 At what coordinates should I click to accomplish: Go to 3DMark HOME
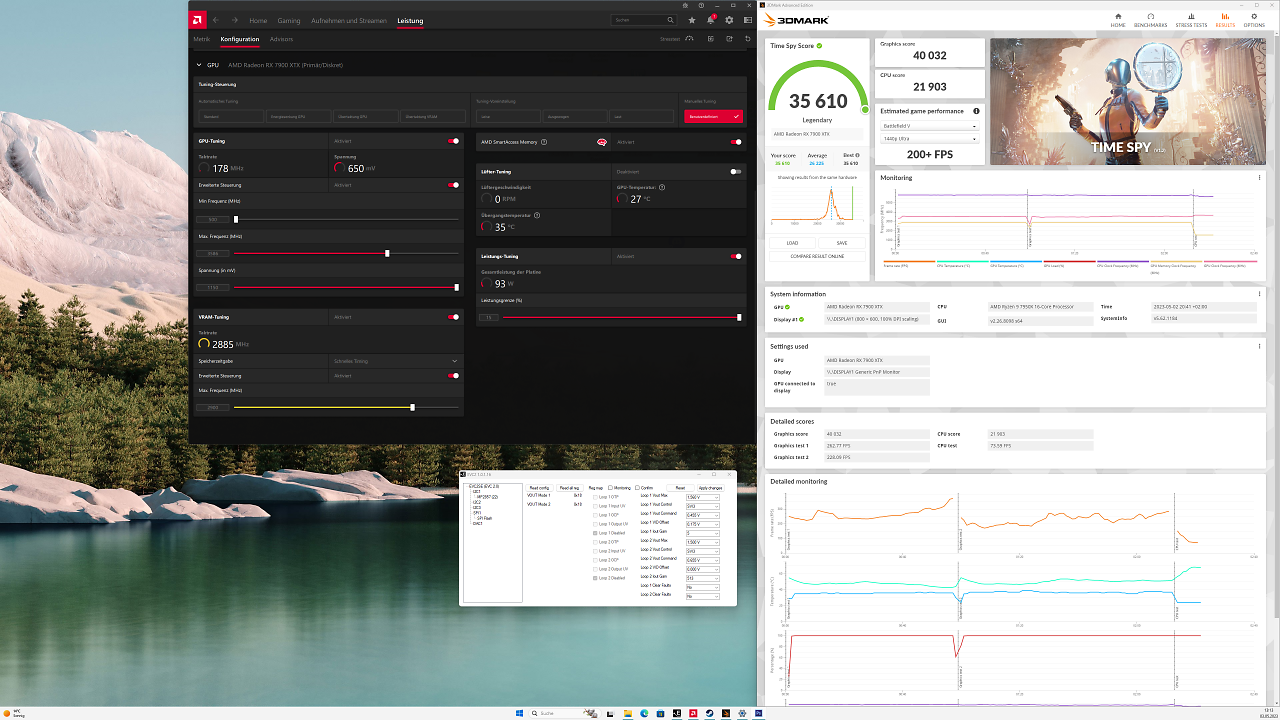(1118, 19)
